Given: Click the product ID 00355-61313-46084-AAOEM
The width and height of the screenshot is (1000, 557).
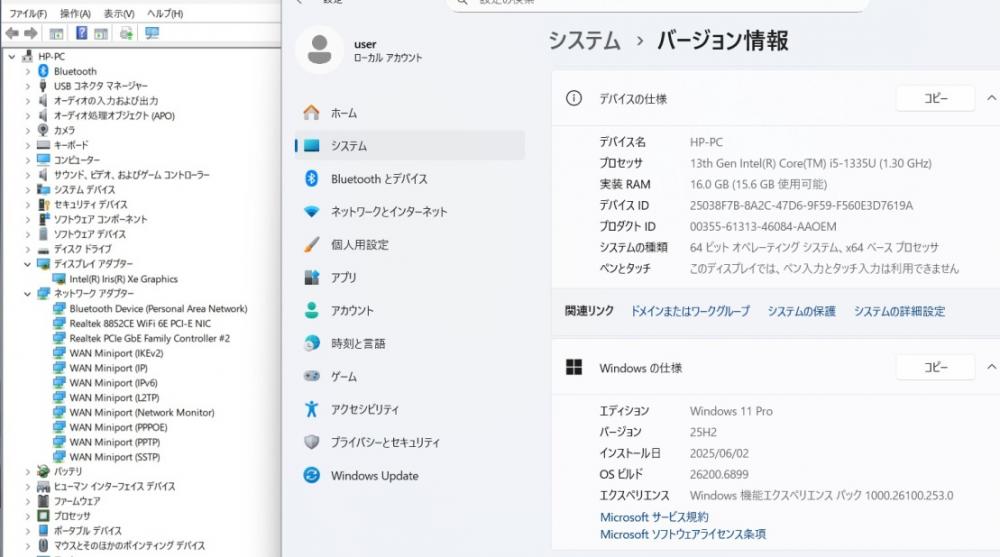Looking at the screenshot, I should click(763, 227).
